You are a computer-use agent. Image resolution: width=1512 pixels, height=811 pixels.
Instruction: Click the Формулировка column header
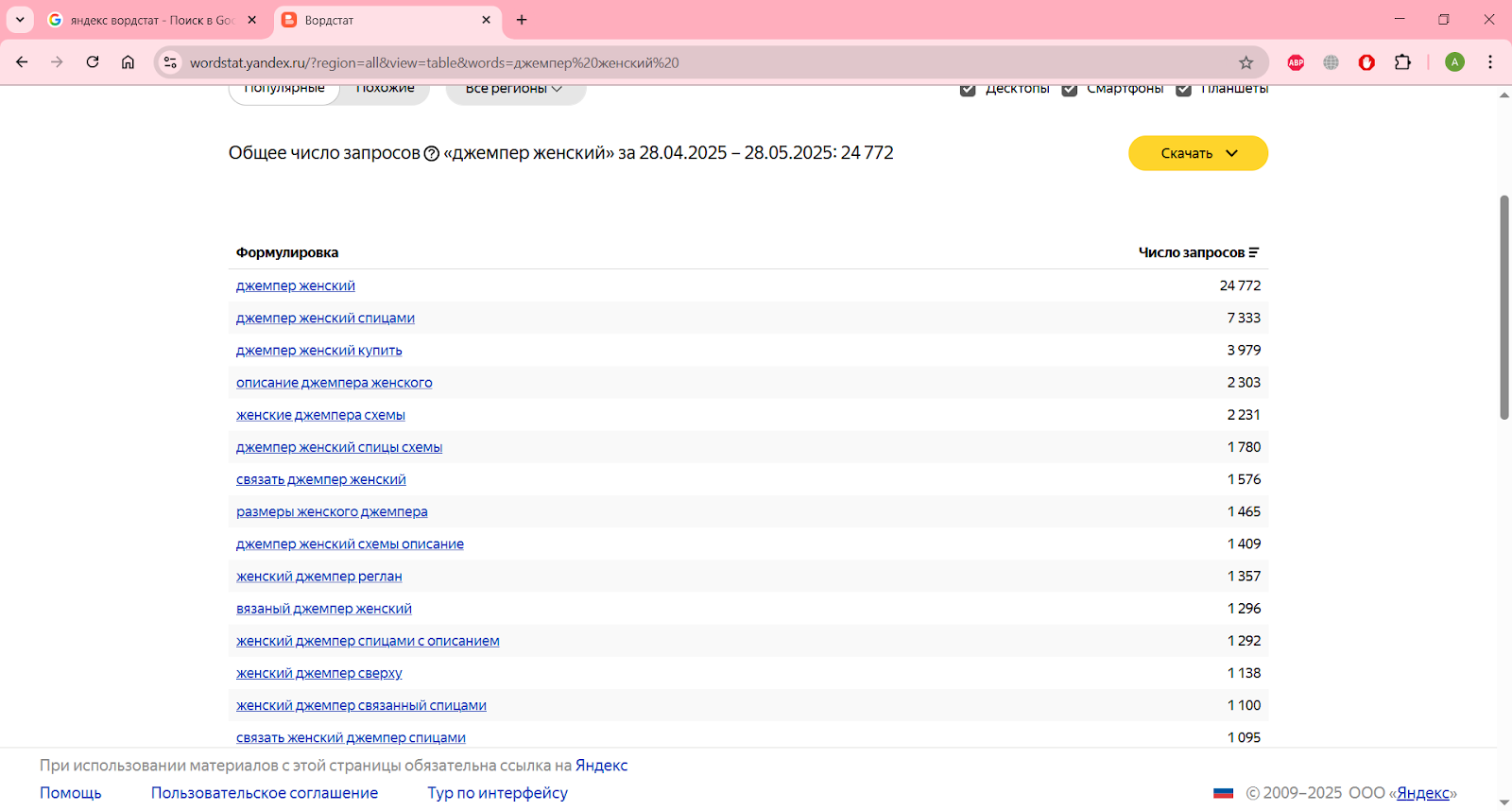pyautogui.click(x=287, y=252)
